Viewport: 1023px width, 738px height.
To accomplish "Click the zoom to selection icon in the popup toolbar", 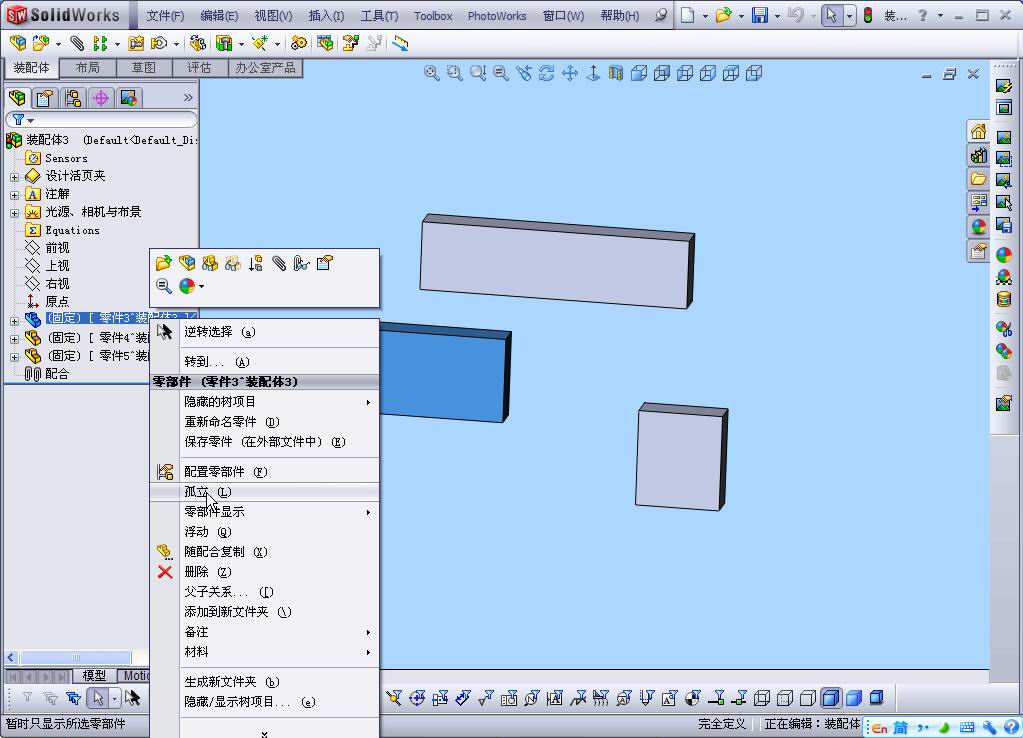I will coord(164,286).
